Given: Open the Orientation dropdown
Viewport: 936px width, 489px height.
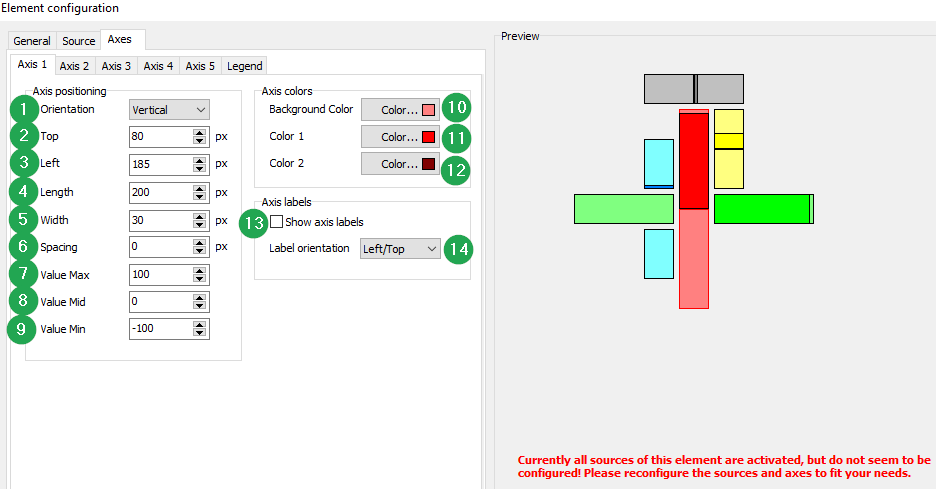Looking at the screenshot, I should tap(169, 110).
